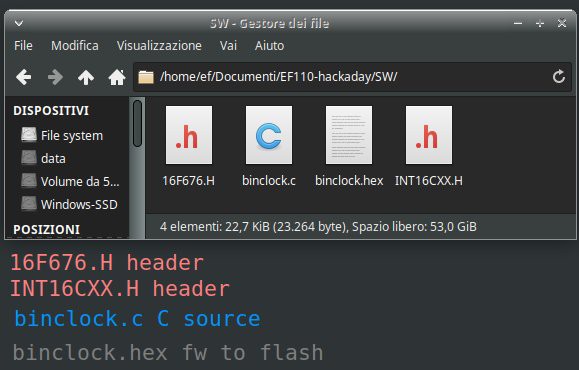Viewport: 579px width, 370px height.
Task: Click the Windows-SSD drive icon
Action: pos(29,203)
